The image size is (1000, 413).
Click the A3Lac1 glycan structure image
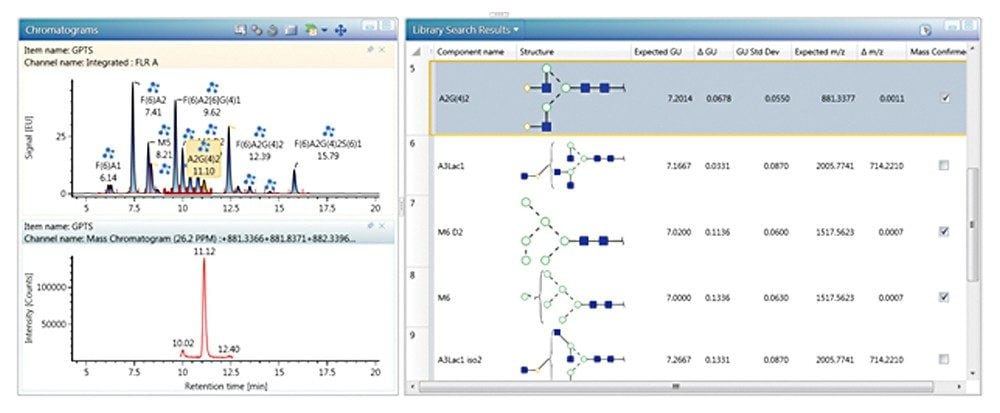(572, 166)
